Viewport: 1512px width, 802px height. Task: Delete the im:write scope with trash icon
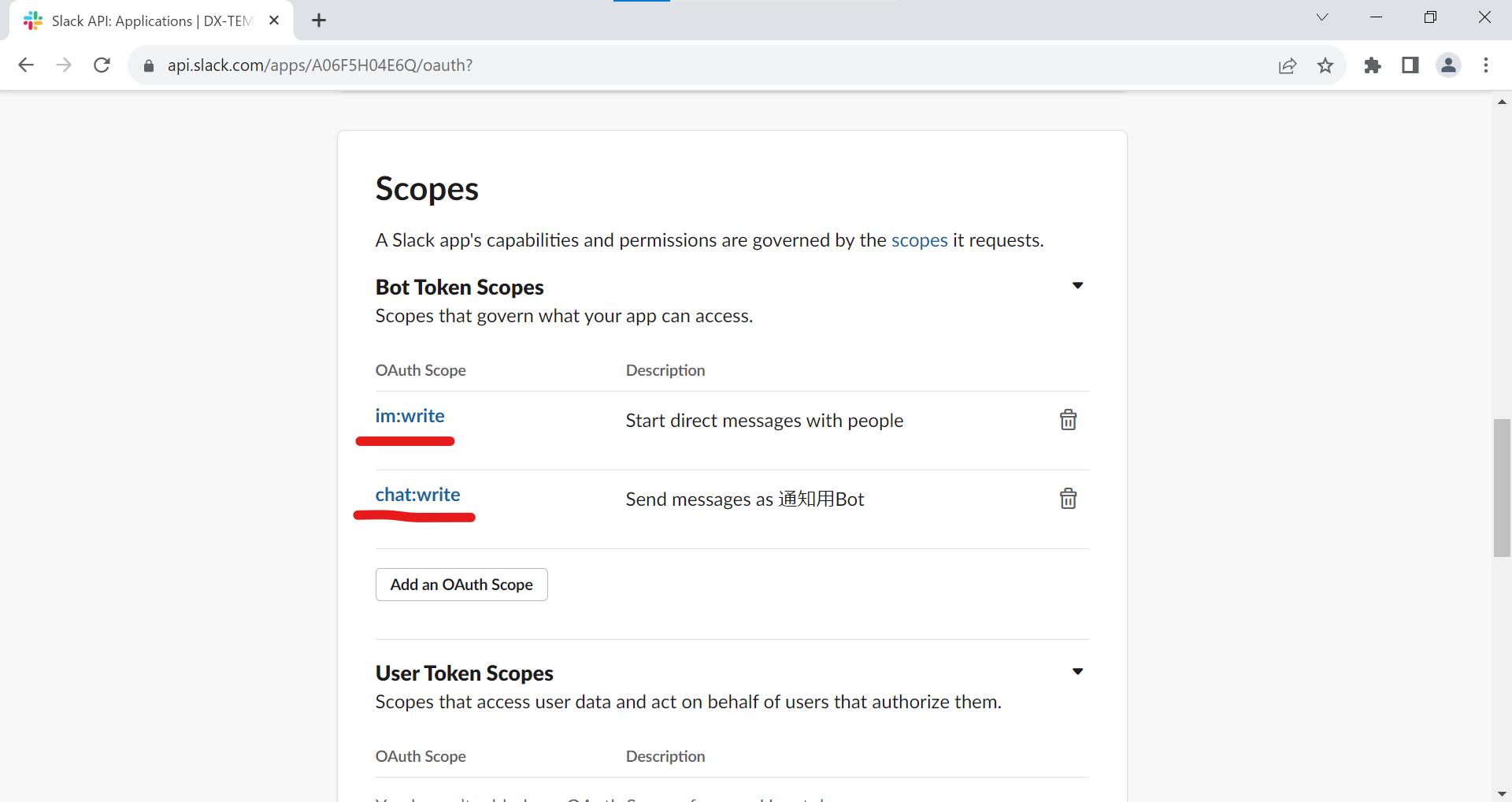pos(1068,420)
